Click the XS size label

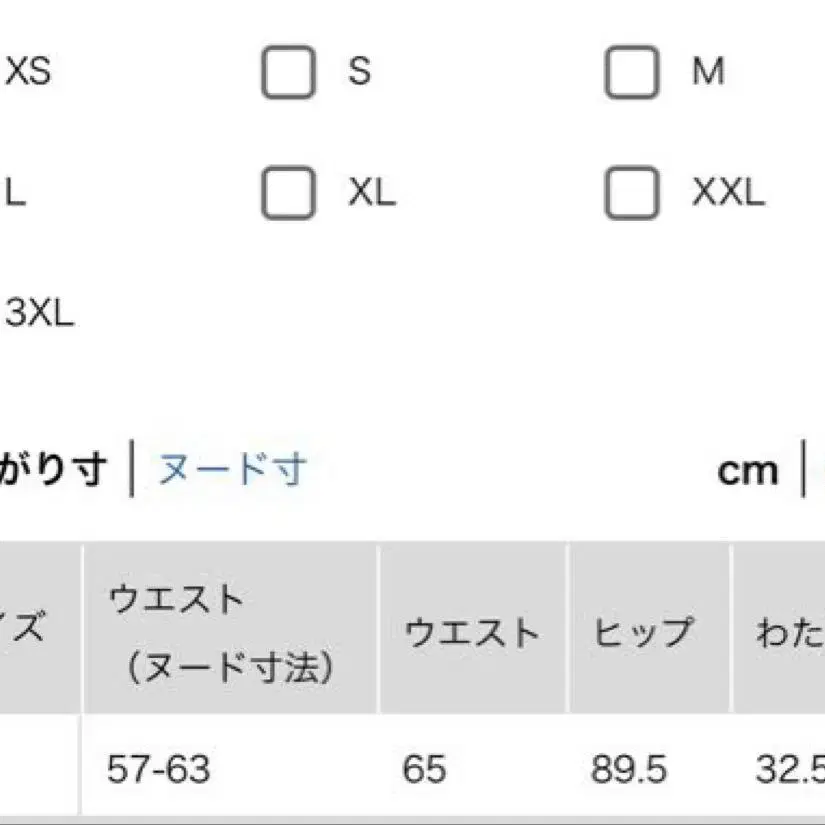28,72
